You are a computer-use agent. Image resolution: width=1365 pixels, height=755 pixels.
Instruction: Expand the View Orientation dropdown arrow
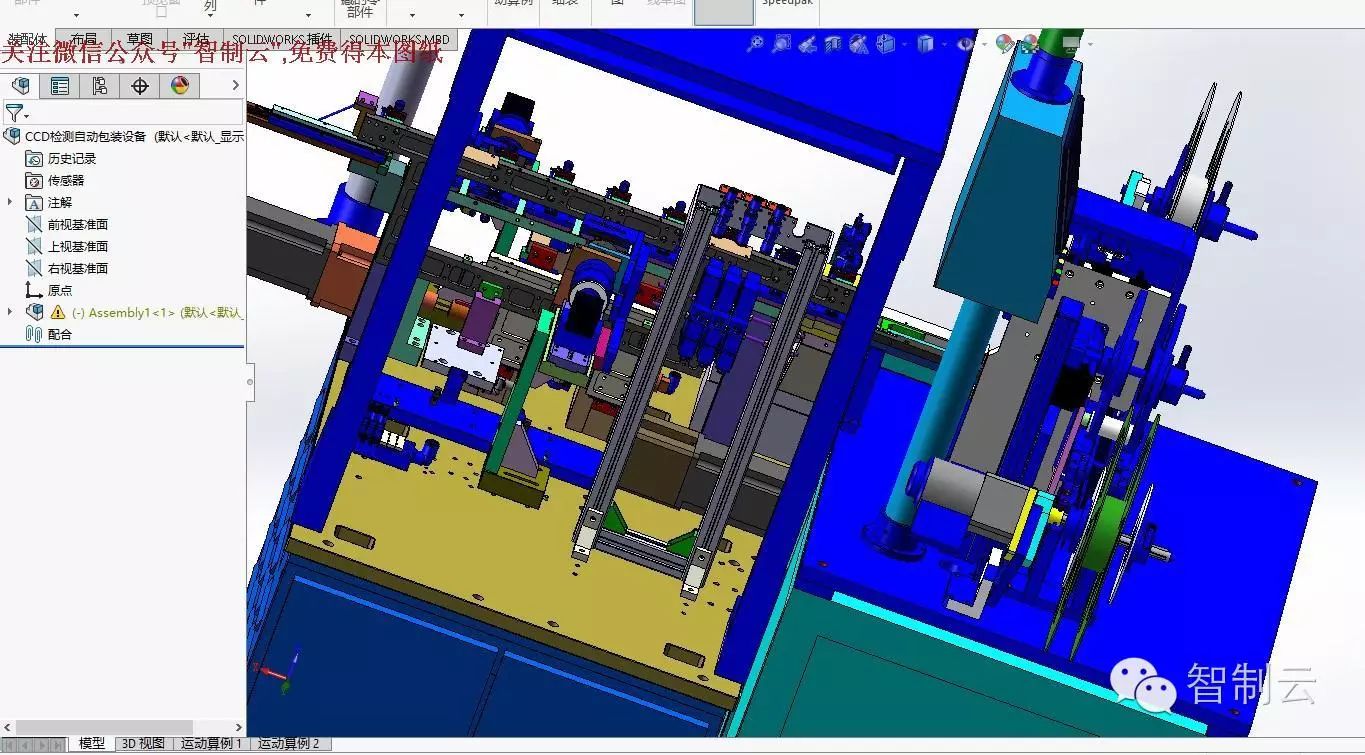tap(903, 44)
